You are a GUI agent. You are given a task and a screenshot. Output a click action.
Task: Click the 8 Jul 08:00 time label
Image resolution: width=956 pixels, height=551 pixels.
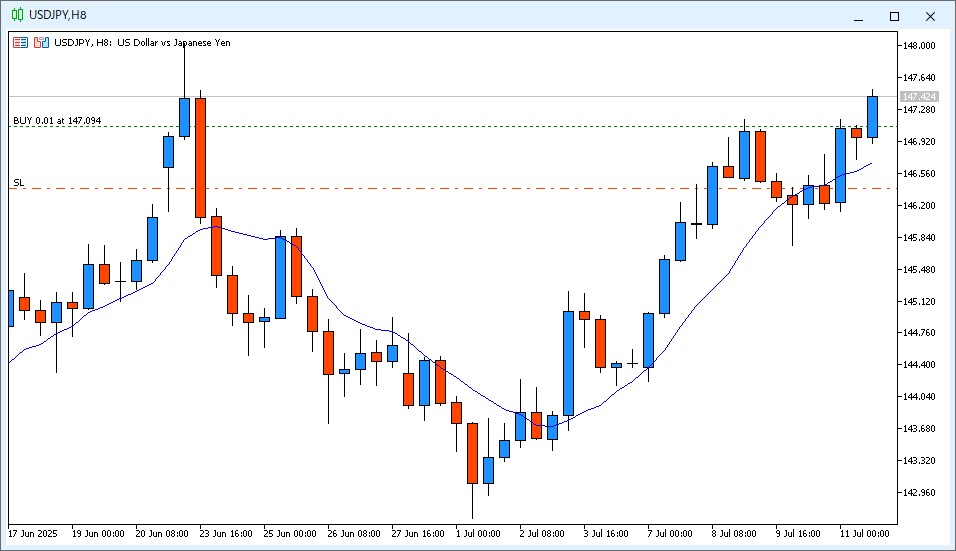tap(734, 533)
